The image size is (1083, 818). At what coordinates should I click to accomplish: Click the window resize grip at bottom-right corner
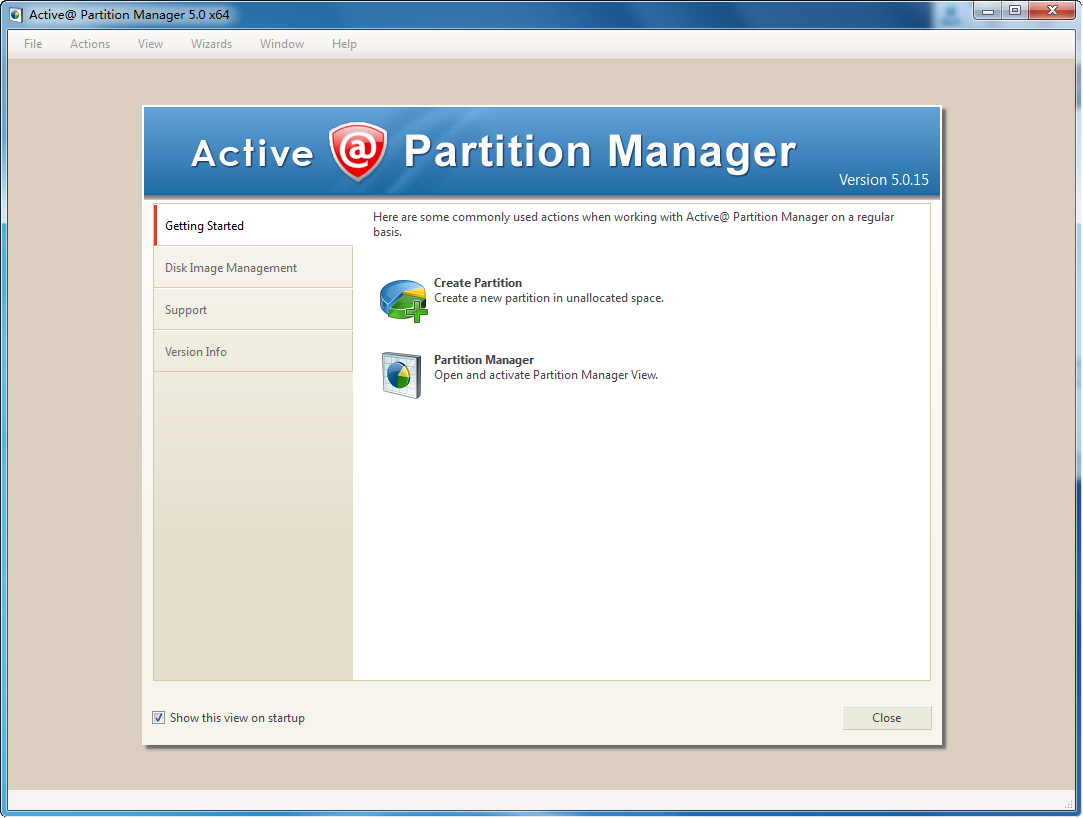[1069, 804]
